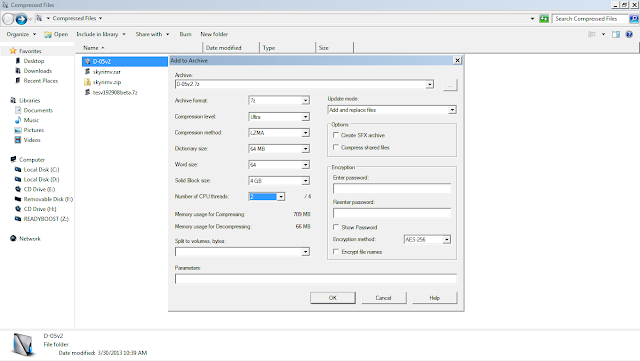
Task: Open the Organize menu
Action: pos(21,34)
